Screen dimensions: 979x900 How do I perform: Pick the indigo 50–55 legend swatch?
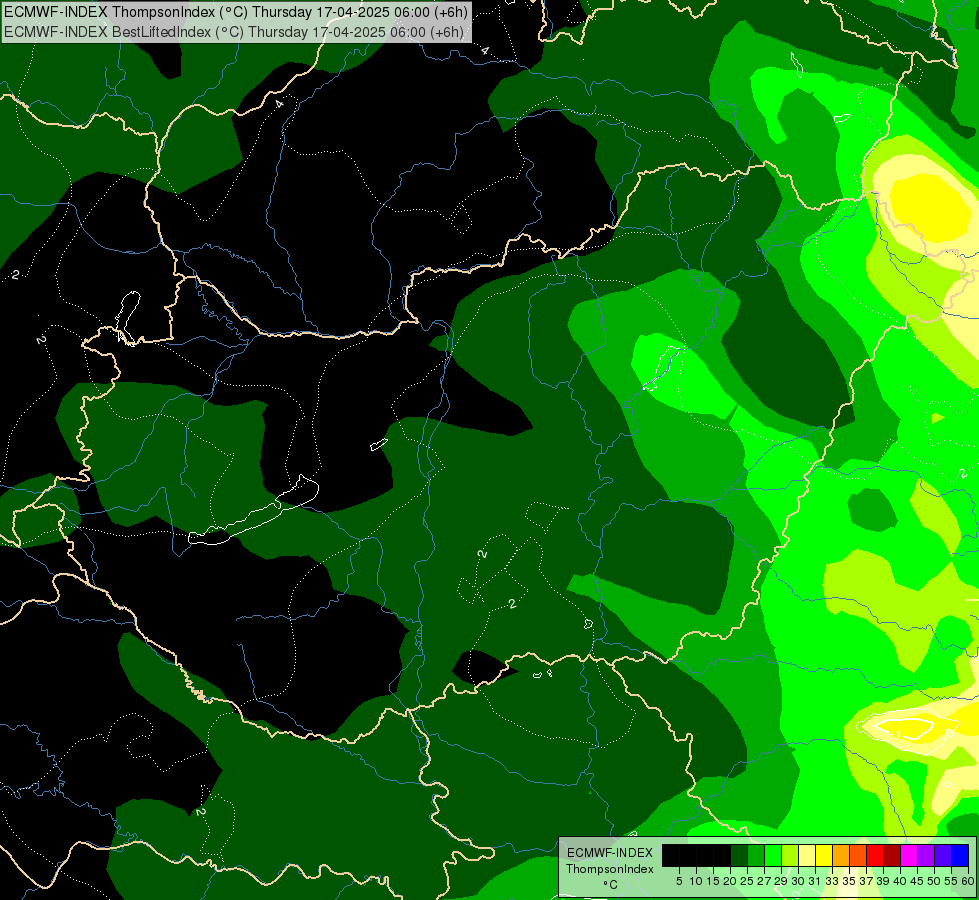[943, 855]
